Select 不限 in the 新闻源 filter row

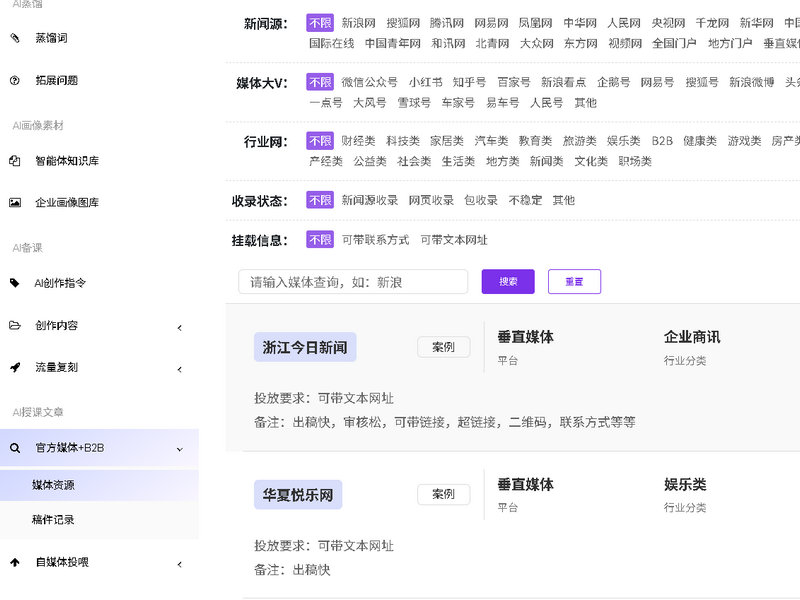click(x=320, y=22)
